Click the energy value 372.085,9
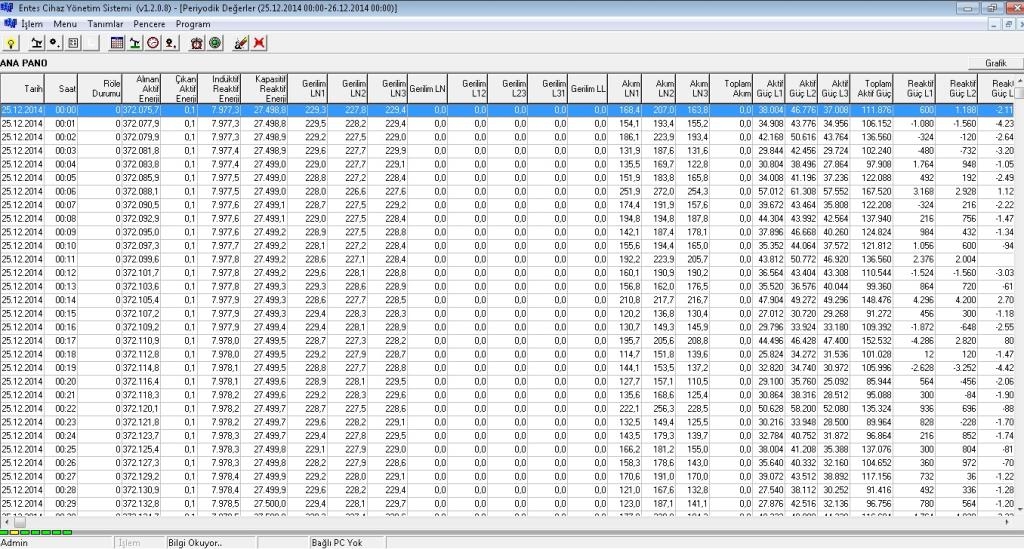The height and width of the screenshot is (549, 1024). coord(141,178)
